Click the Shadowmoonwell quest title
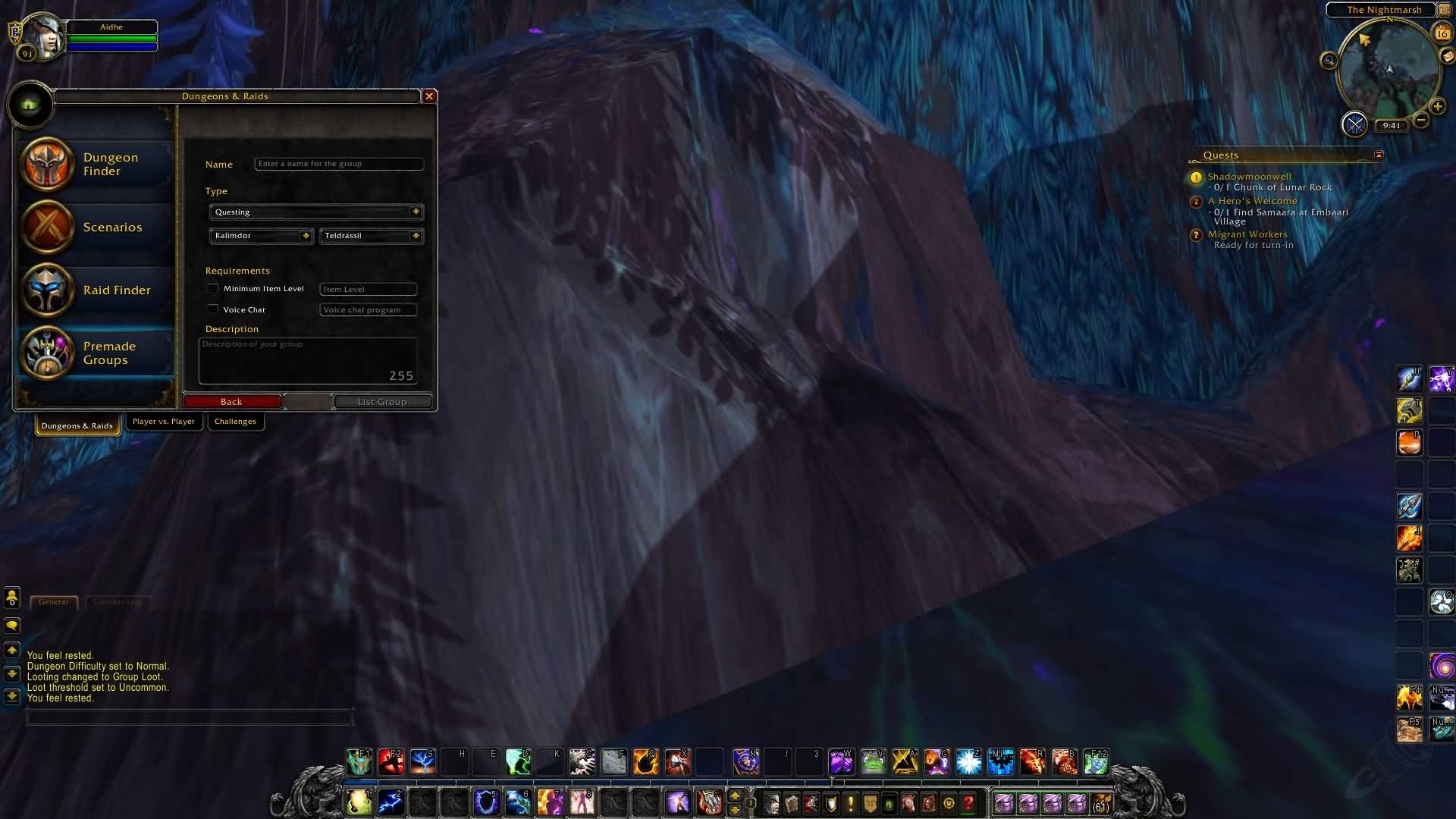 click(1249, 177)
